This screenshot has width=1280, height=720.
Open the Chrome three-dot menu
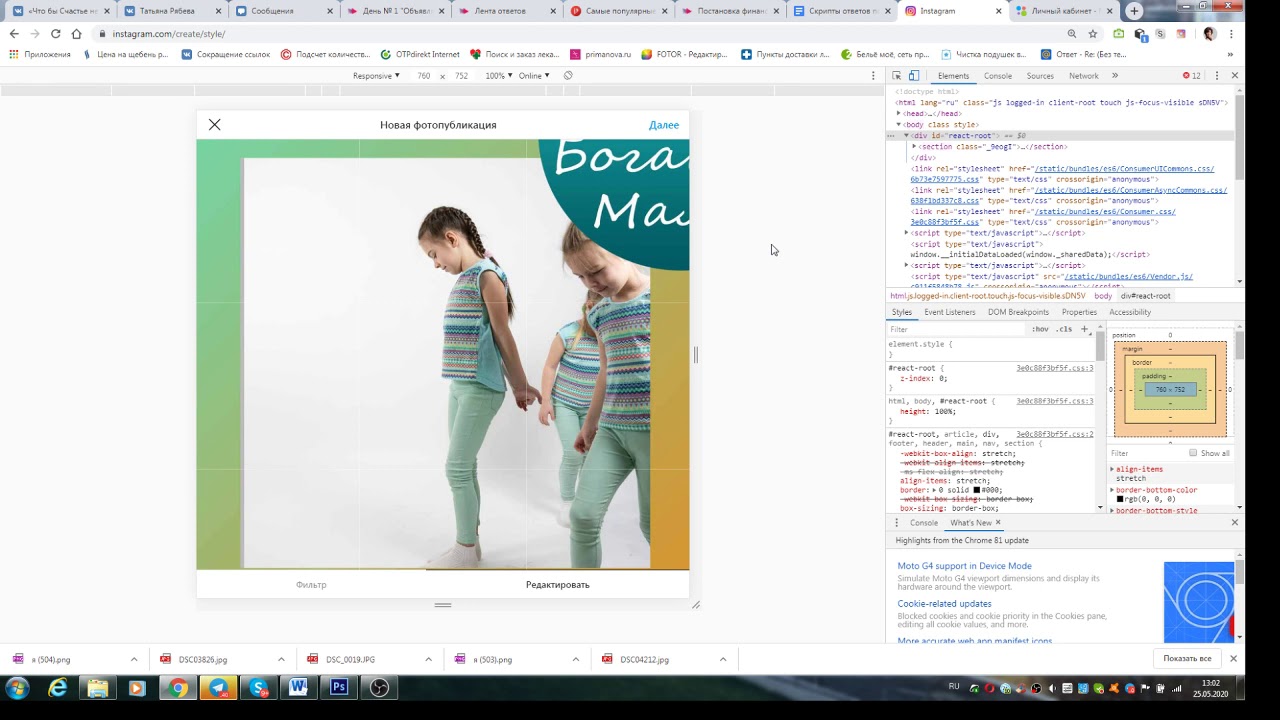[1231, 33]
